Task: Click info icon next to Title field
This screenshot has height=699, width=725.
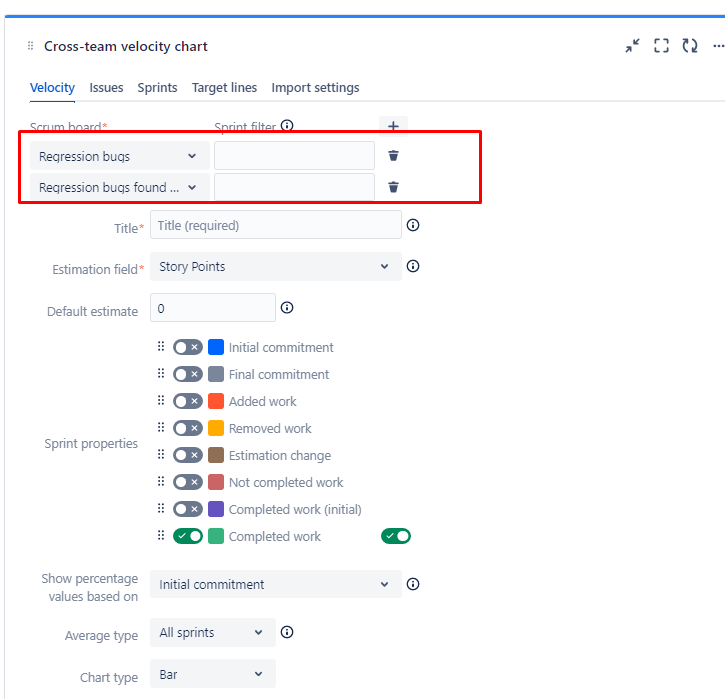Action: pos(413,225)
